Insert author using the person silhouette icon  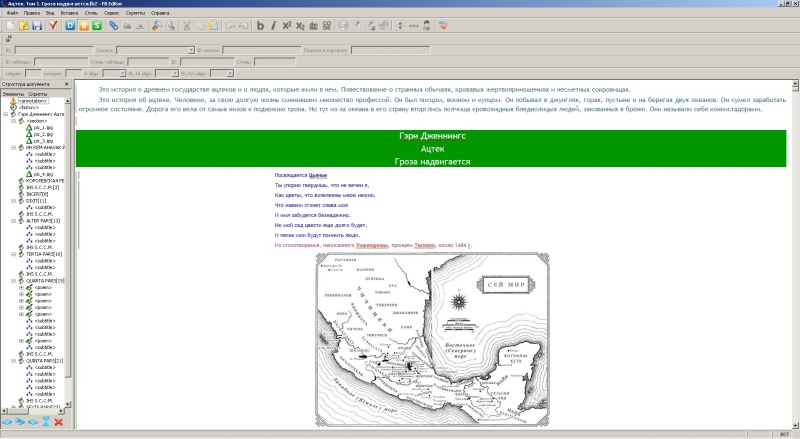(x=427, y=26)
